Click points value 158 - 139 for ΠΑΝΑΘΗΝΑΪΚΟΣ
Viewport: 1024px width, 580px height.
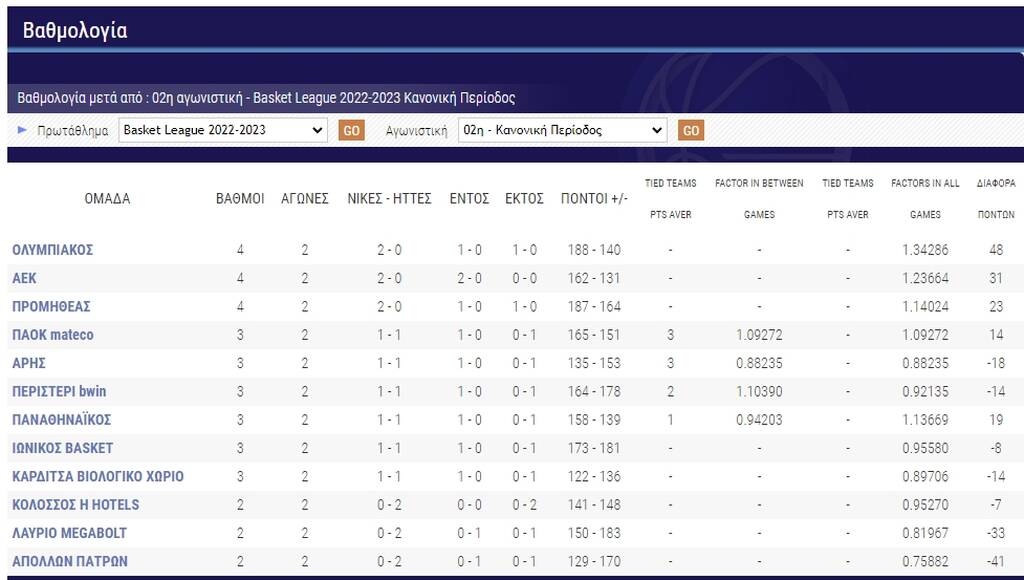tap(594, 420)
